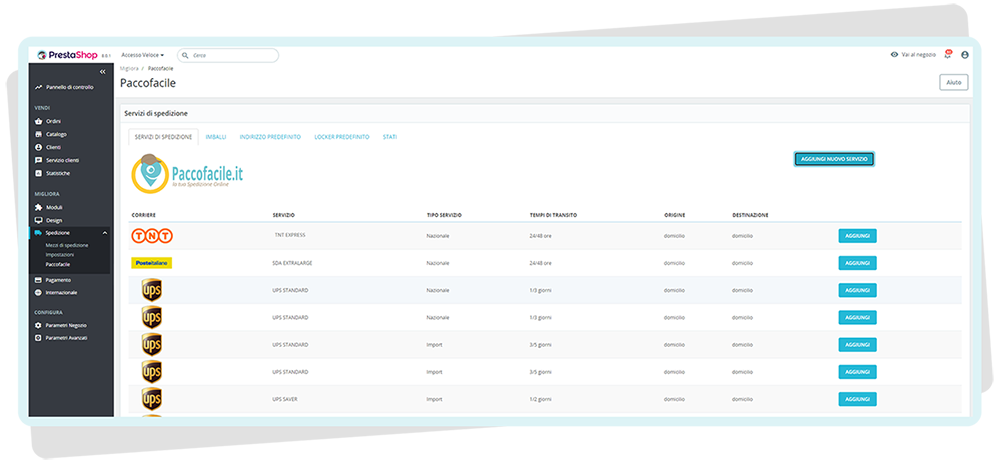Open Servizio clienti chat icon
The height and width of the screenshot is (462, 1000).
(x=38, y=160)
